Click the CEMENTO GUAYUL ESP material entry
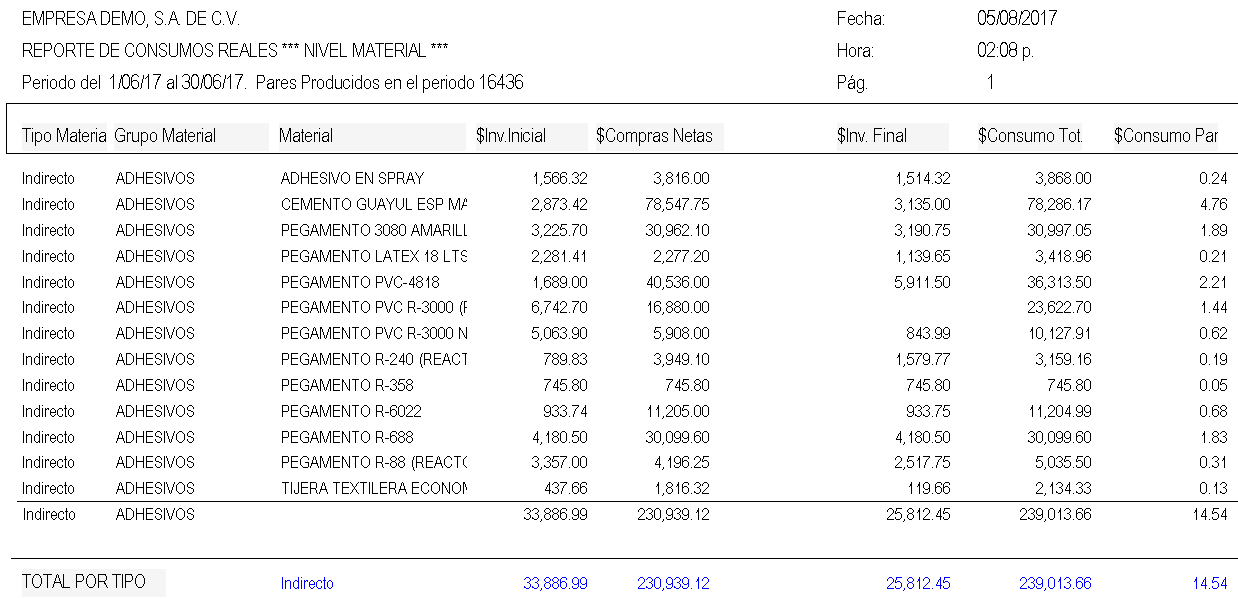This screenshot has width=1238, height=598. point(373,205)
